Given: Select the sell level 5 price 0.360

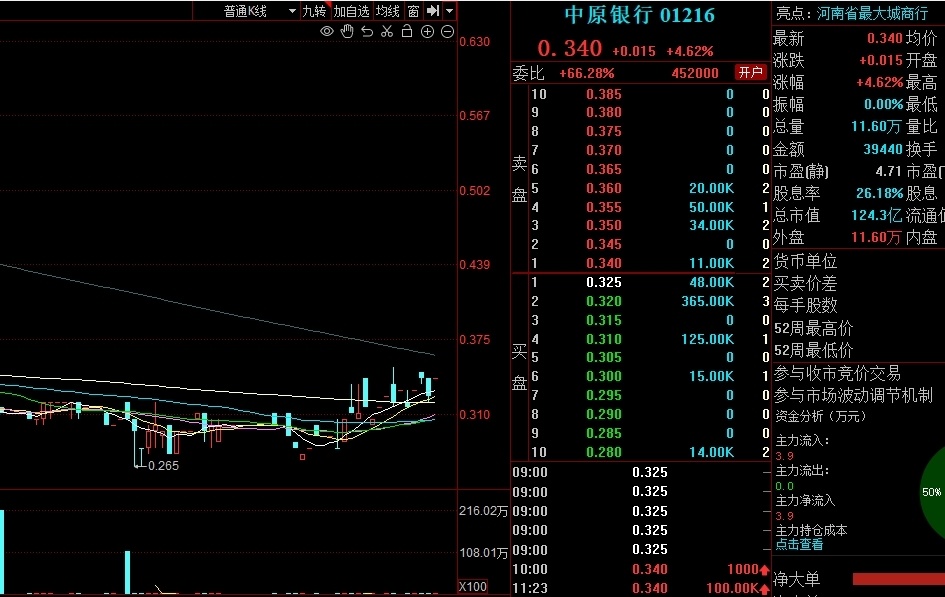Looking at the screenshot, I should (x=603, y=188).
